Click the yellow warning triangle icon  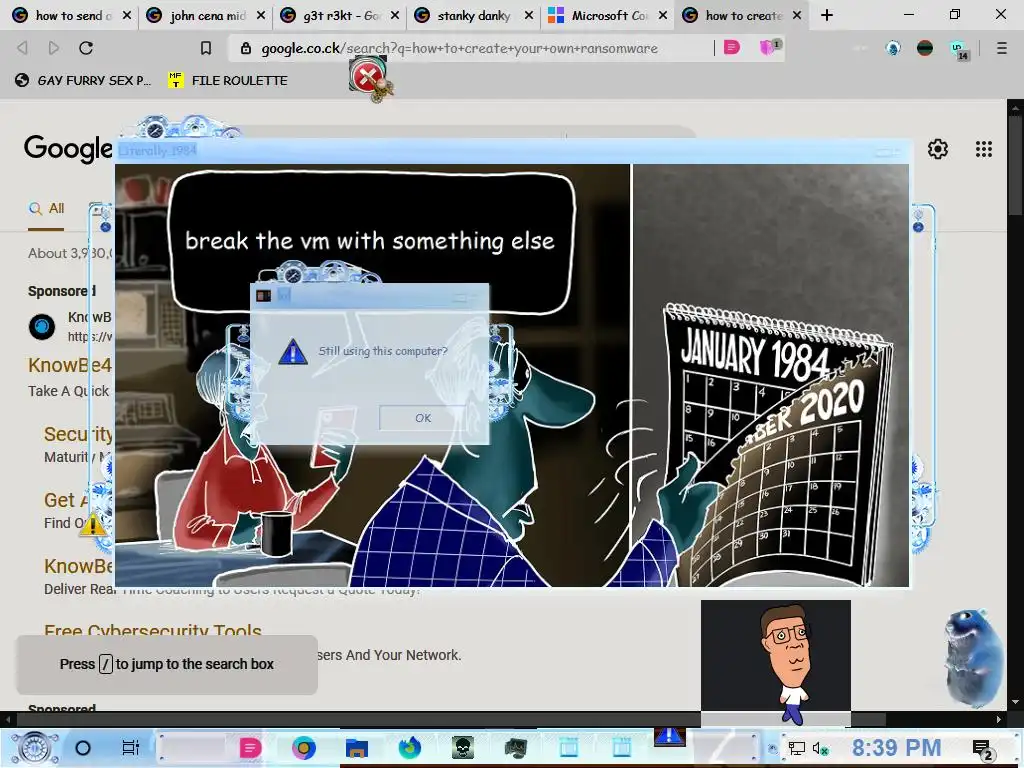pyautogui.click(x=92, y=524)
